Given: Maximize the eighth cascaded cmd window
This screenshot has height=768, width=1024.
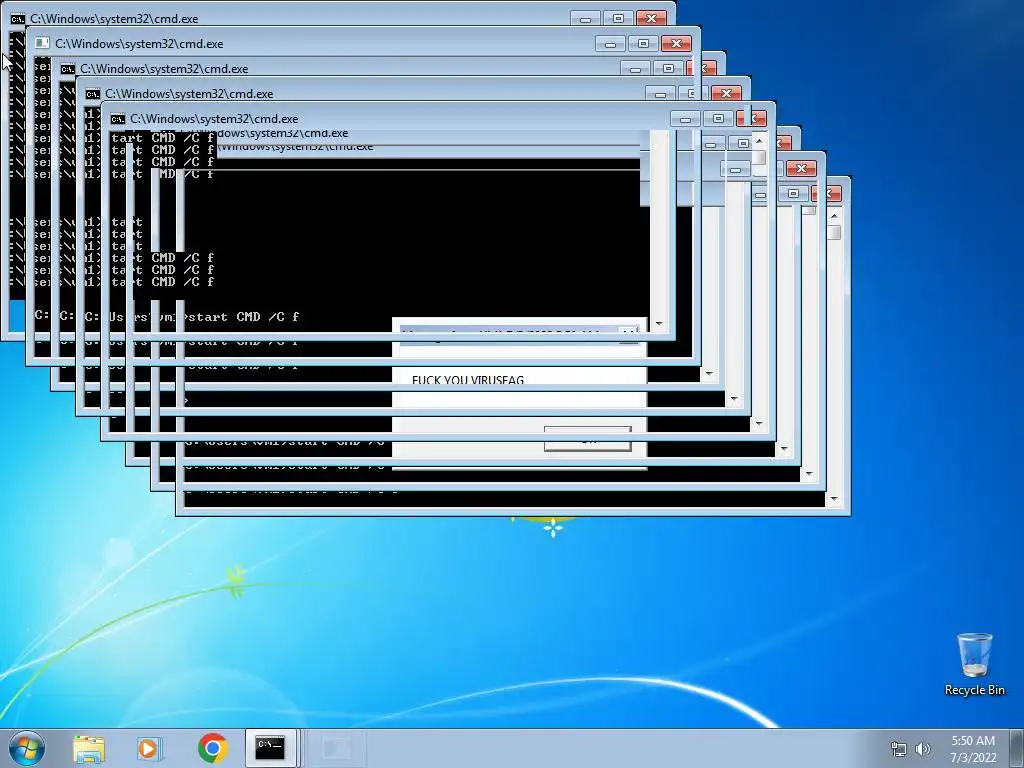Looking at the screenshot, I should [x=793, y=193].
